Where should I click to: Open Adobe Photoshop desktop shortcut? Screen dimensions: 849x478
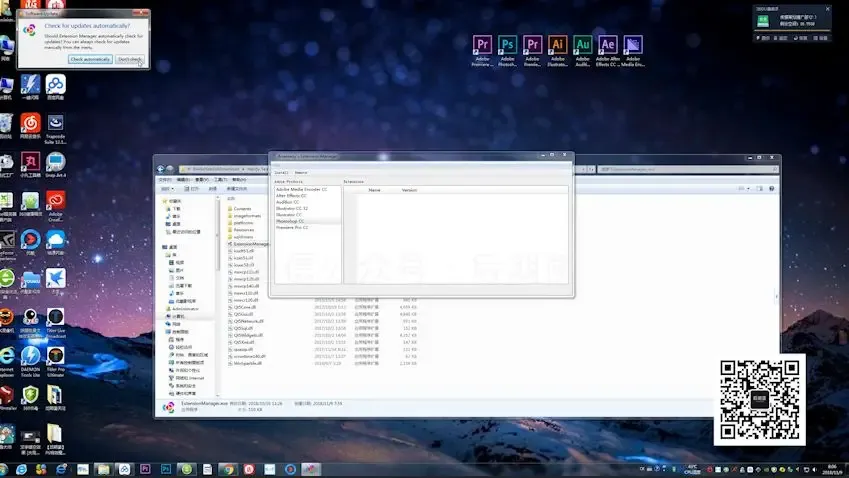(507, 51)
